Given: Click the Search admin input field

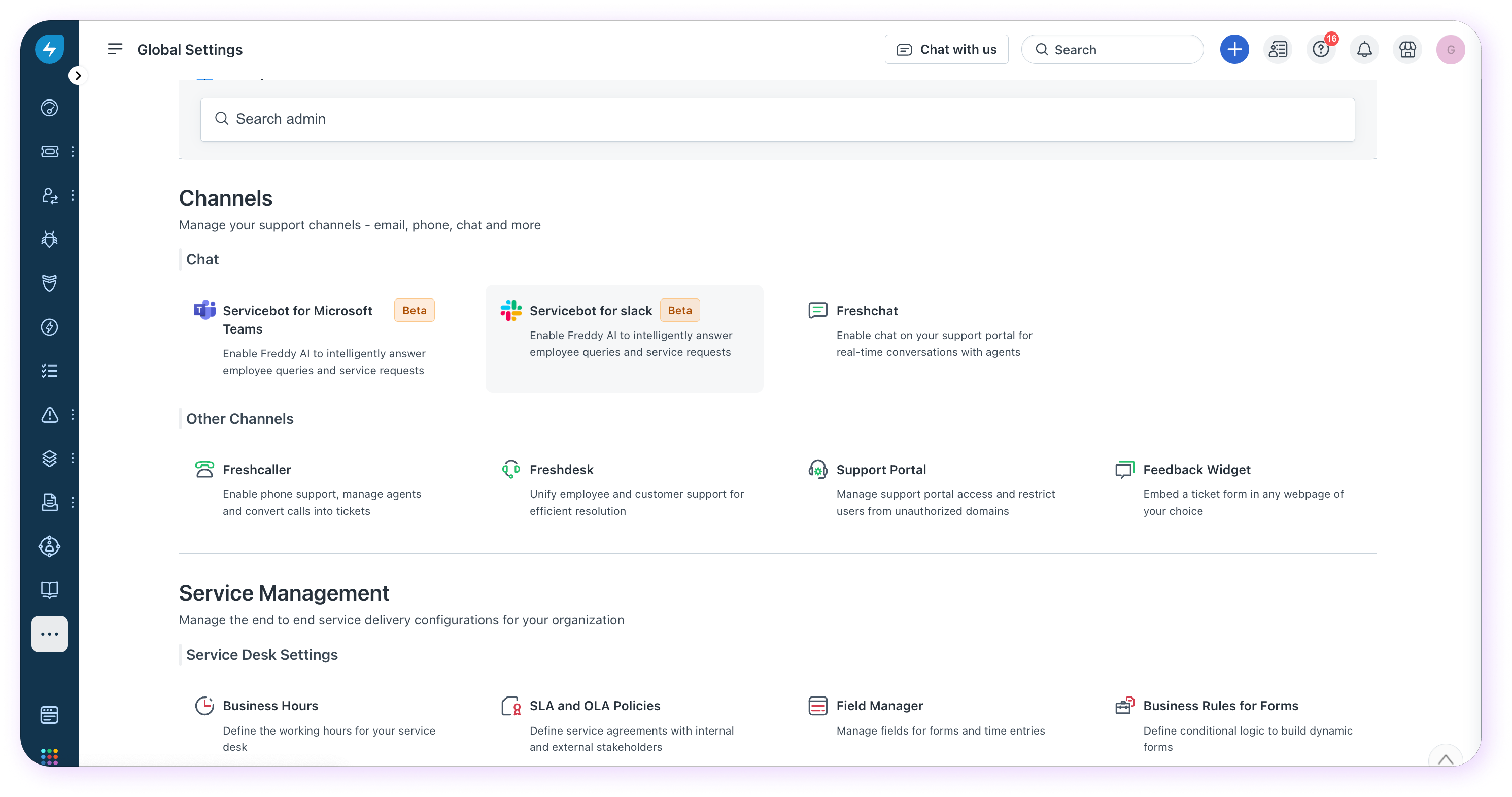Looking at the screenshot, I should (x=777, y=119).
